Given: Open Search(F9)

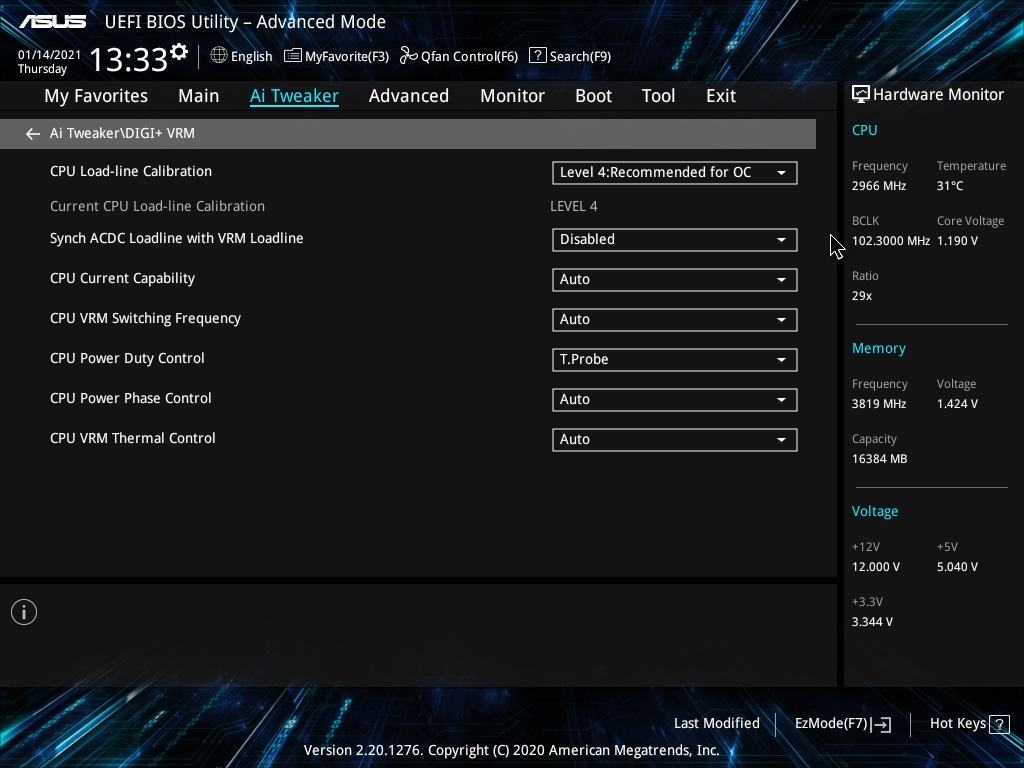Looking at the screenshot, I should (x=570, y=56).
